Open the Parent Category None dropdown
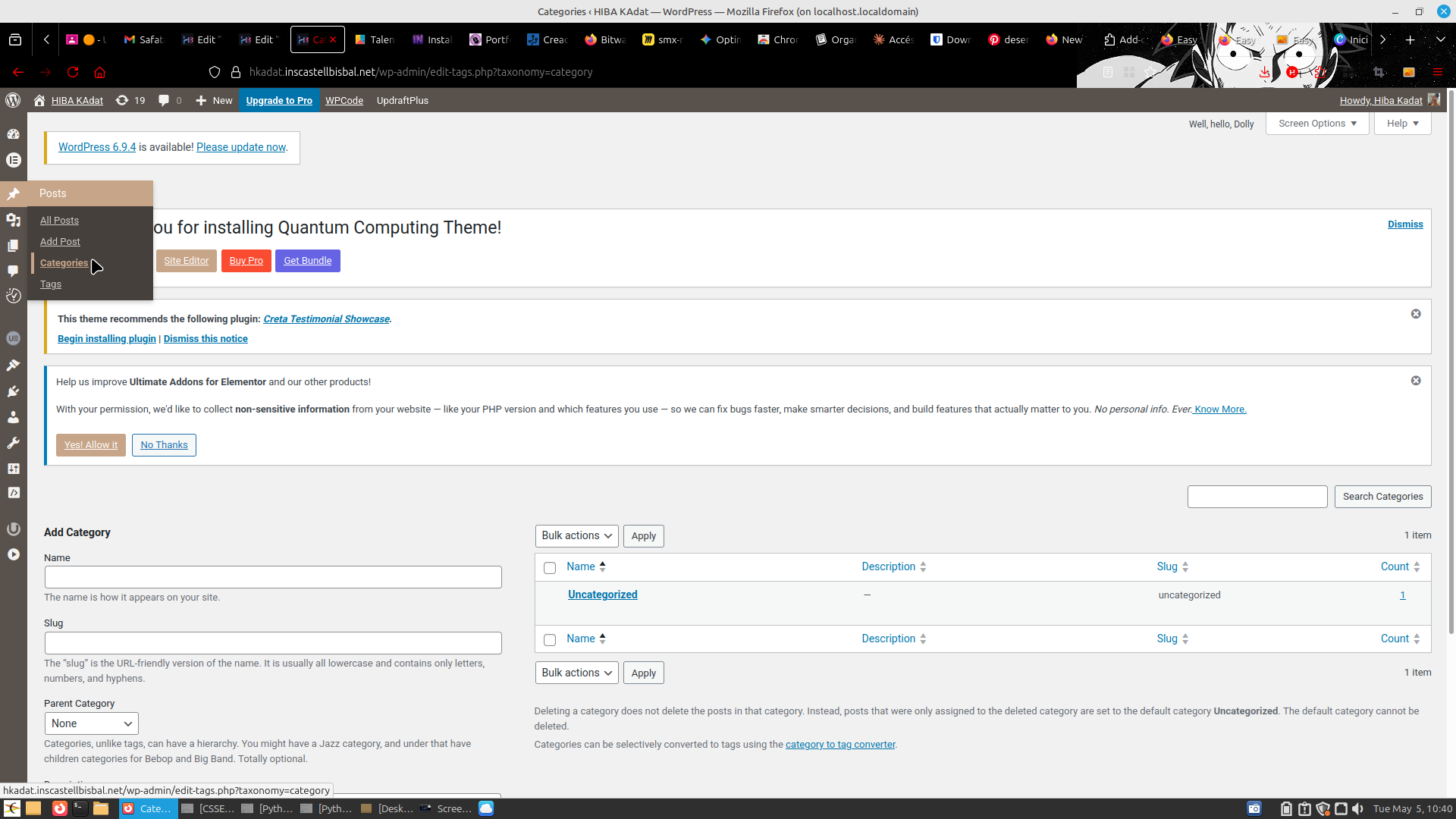 coord(91,723)
